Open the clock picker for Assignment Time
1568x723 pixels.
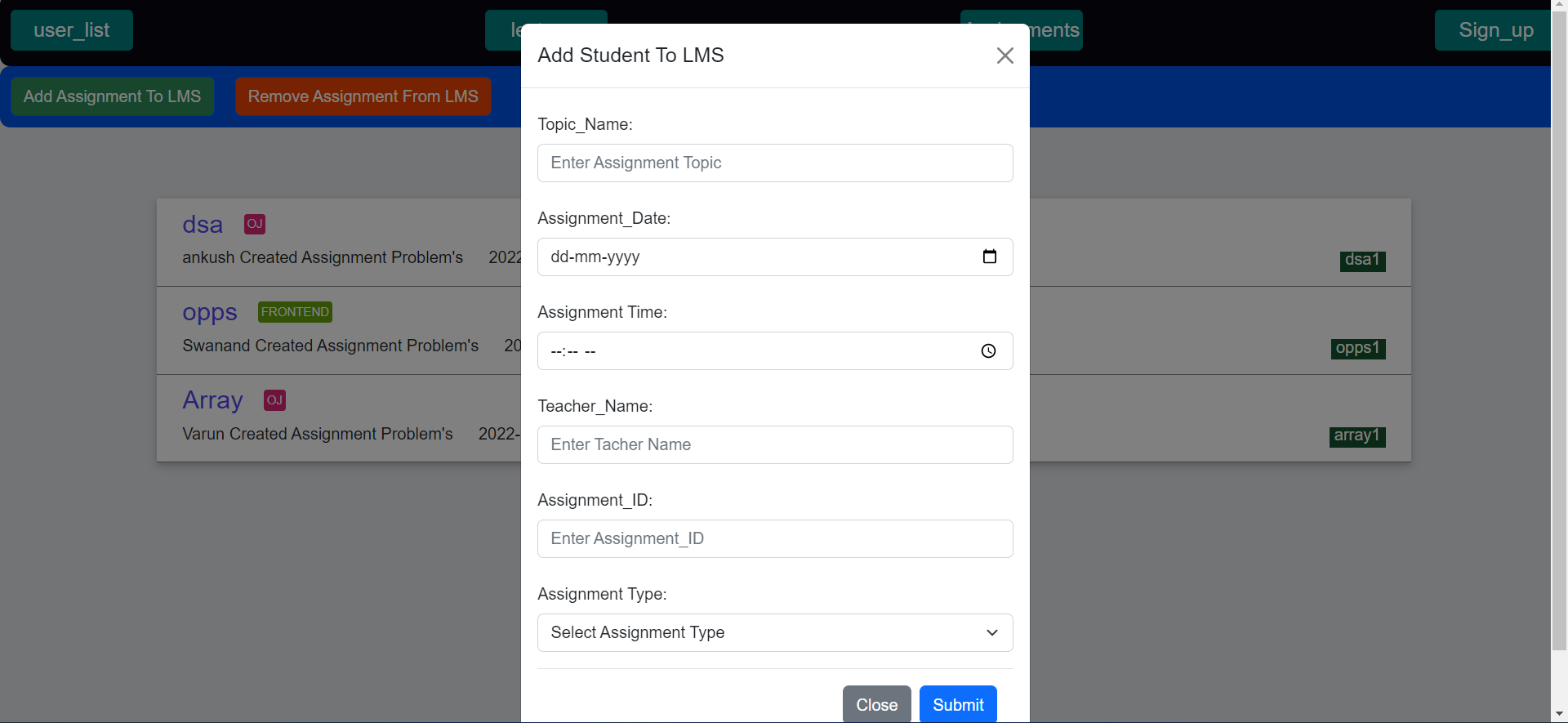[x=988, y=350]
